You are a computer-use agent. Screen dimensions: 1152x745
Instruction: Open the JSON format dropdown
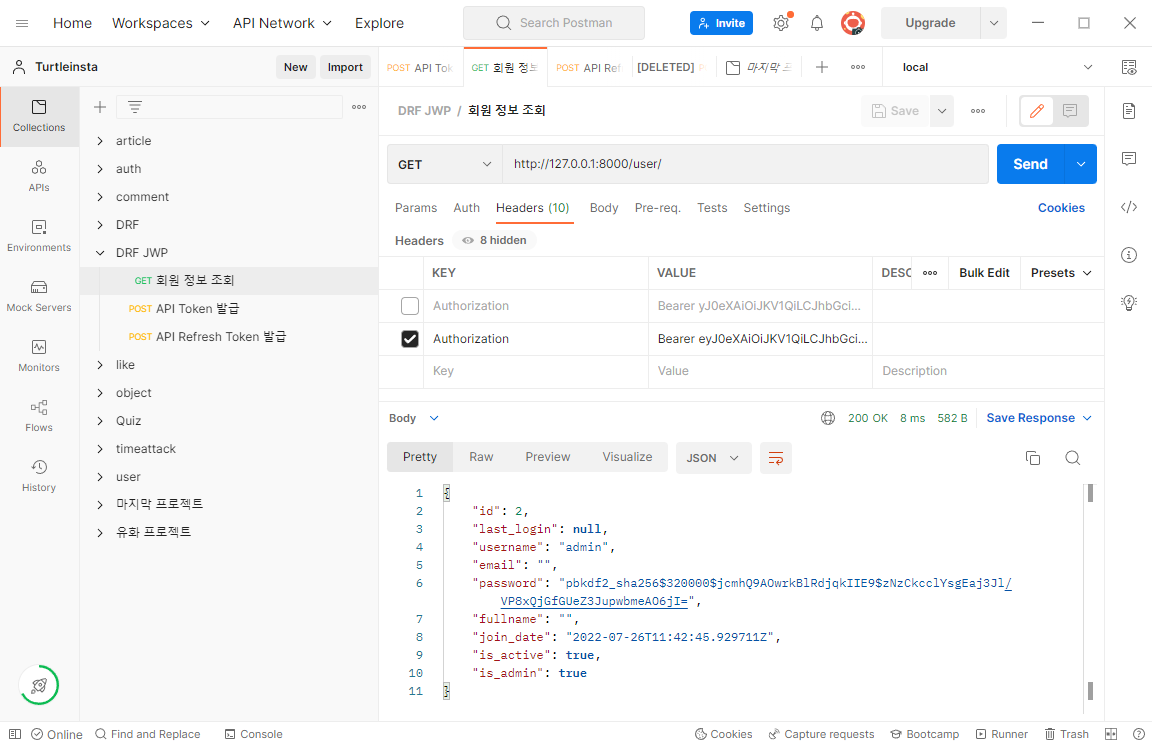713,458
